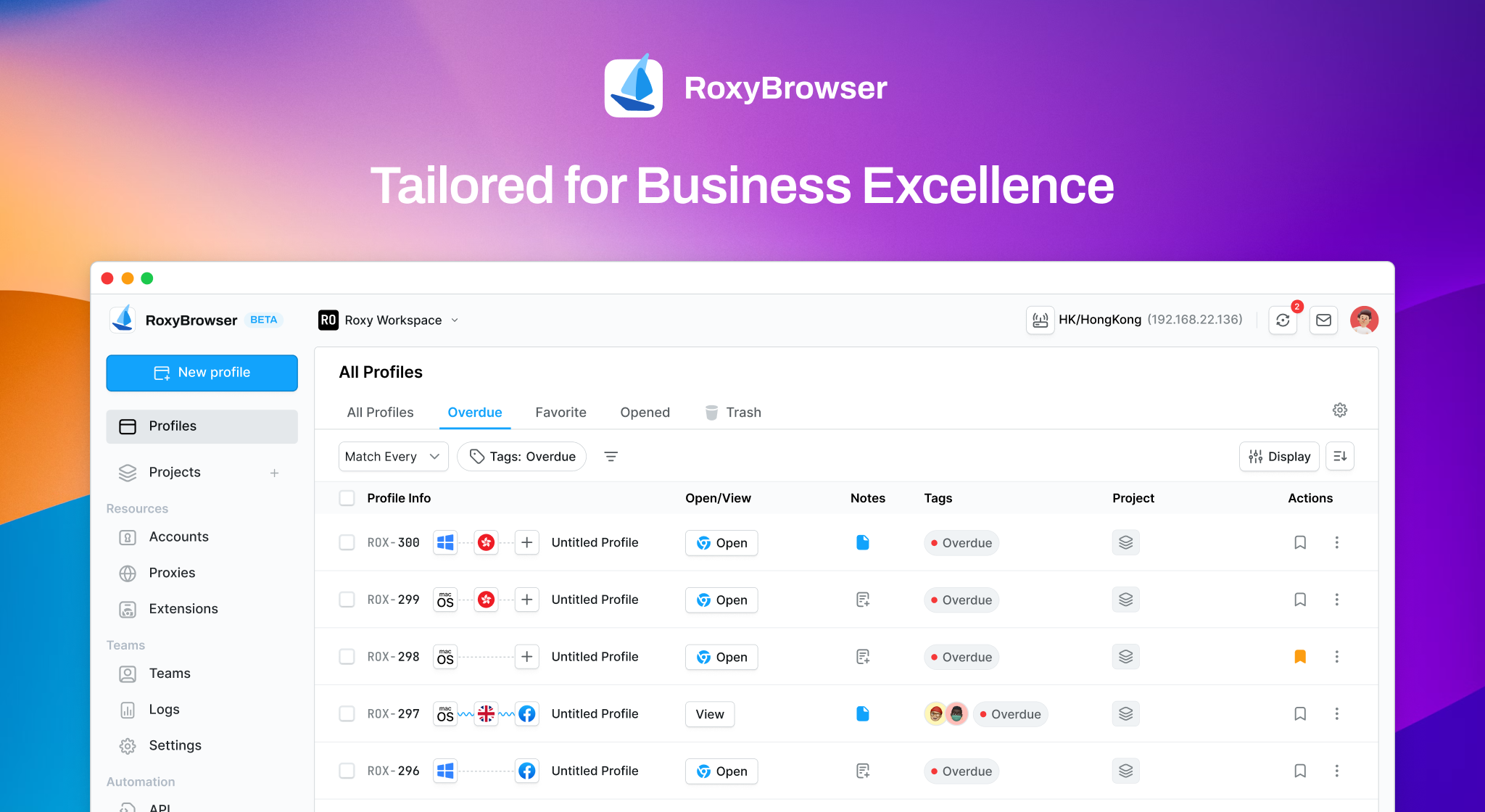
Task: Open the user avatar menu
Action: click(1364, 320)
